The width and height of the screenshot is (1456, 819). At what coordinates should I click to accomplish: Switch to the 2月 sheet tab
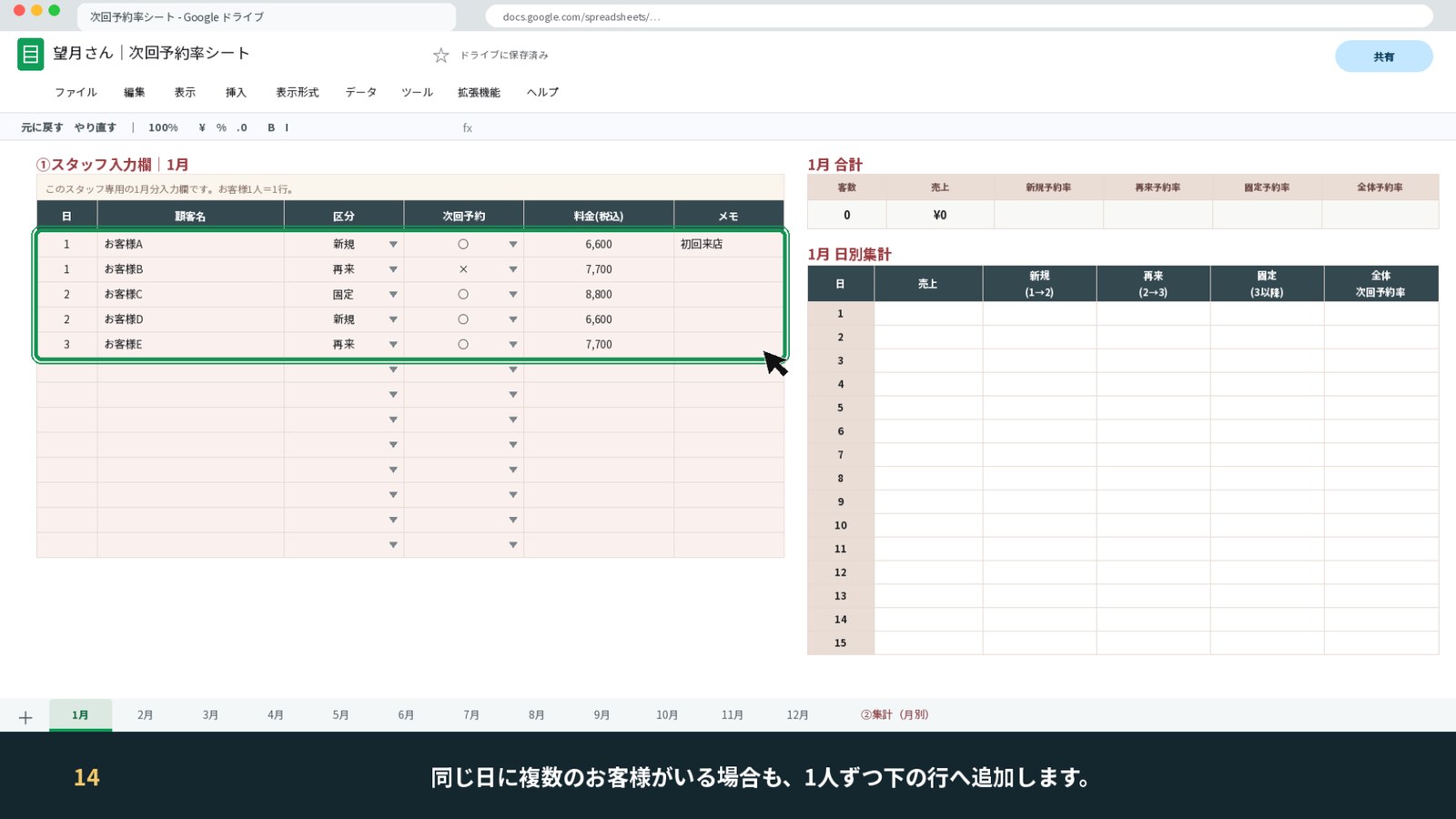[145, 715]
